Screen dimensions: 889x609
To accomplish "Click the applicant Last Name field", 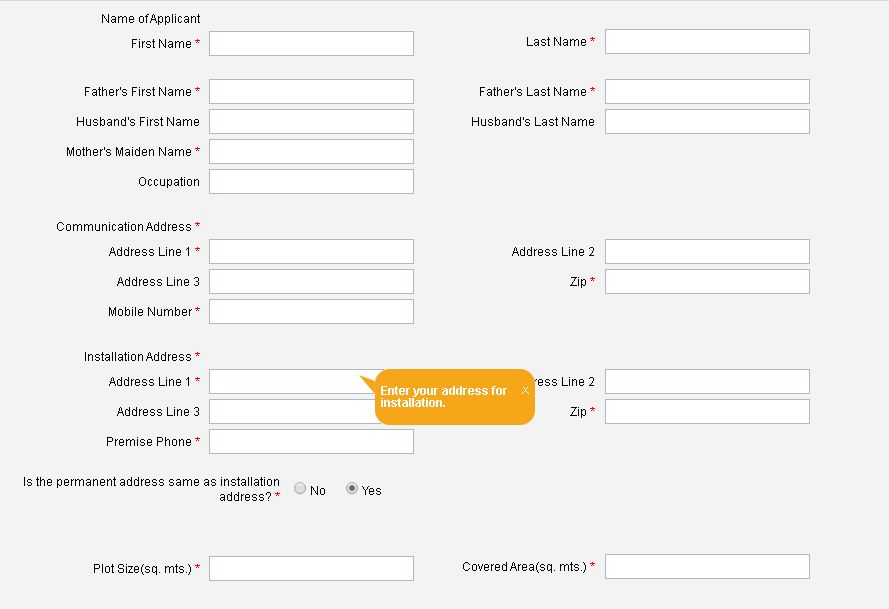I will (x=707, y=41).
